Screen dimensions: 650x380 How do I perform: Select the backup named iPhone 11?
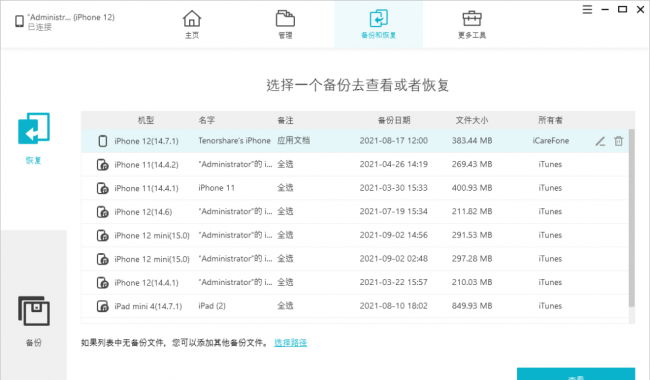[x=355, y=188]
